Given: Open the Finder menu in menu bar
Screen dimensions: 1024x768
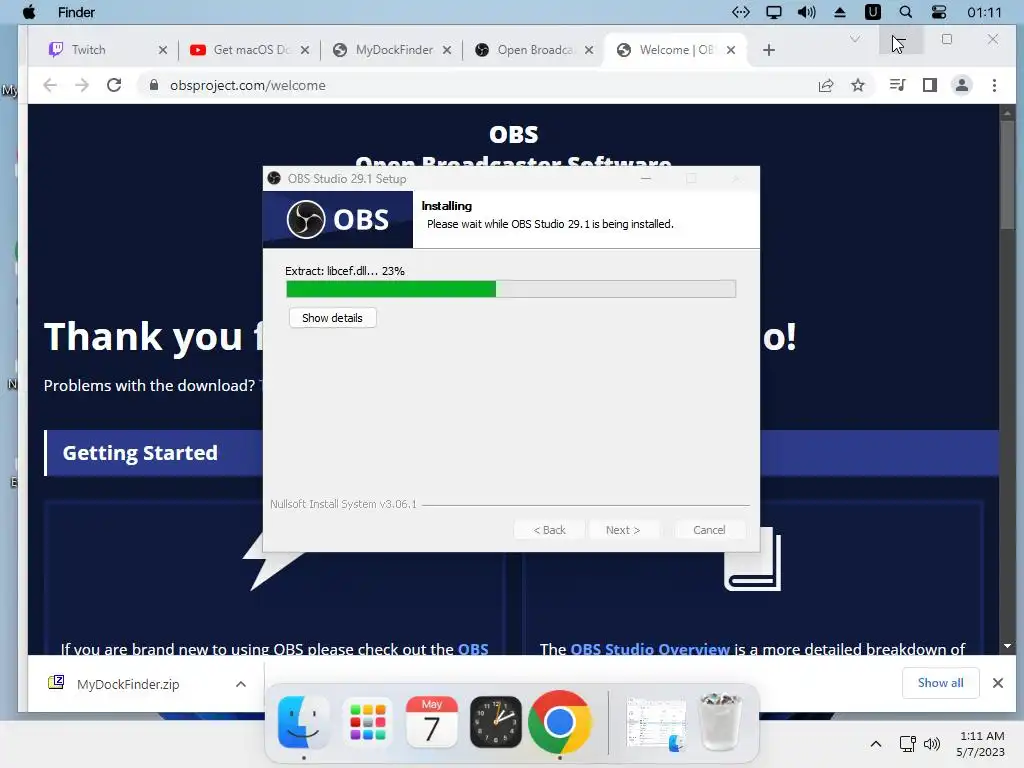Looking at the screenshot, I should click(x=76, y=12).
